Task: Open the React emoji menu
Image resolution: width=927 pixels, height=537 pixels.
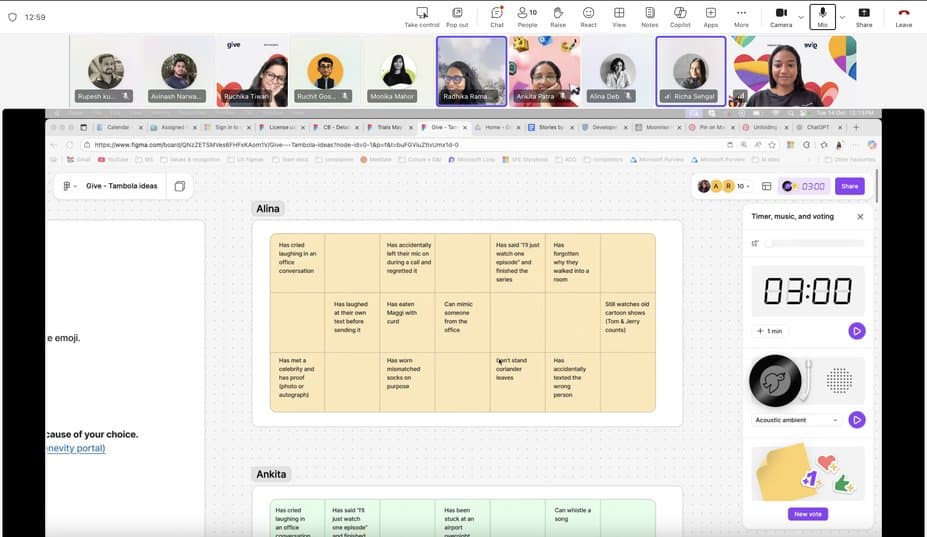Action: click(x=588, y=17)
